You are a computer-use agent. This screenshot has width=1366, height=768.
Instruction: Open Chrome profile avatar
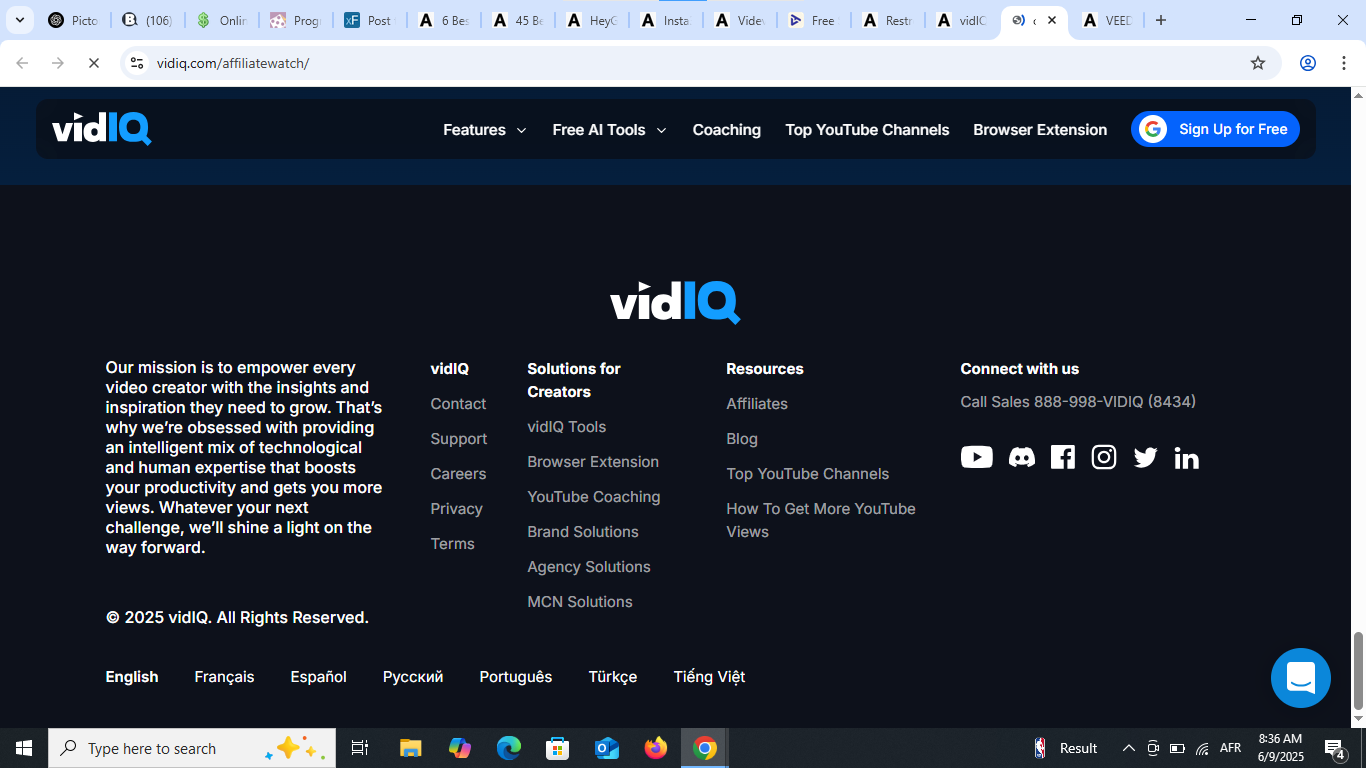pos(1307,63)
